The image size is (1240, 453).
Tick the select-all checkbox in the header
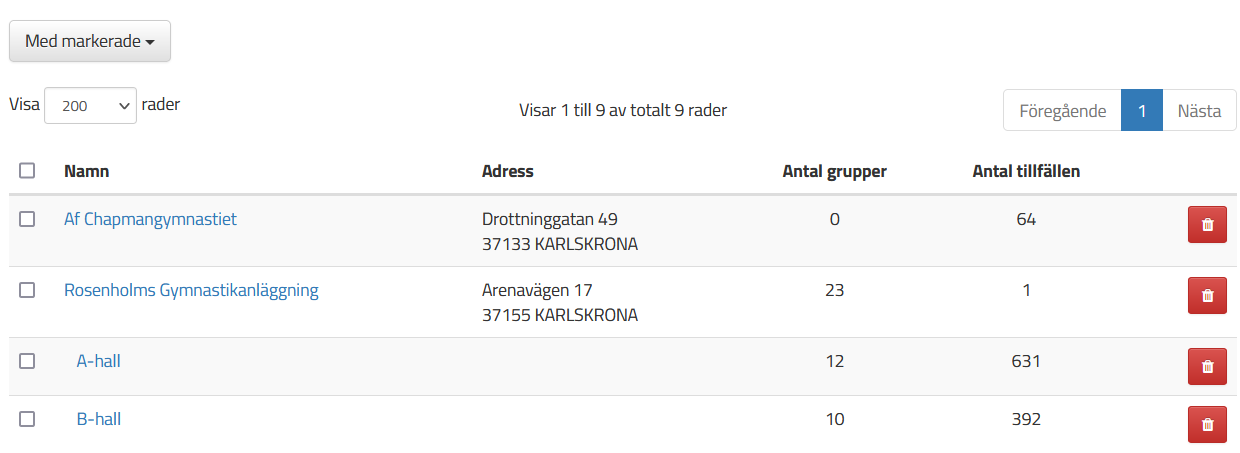tap(27, 171)
